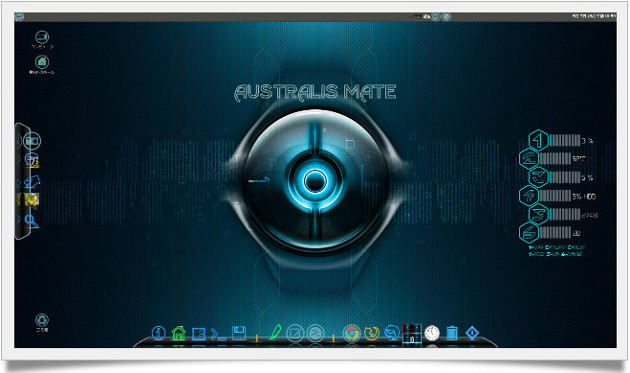
Task: Click the first round tray icon on top panel
Action: click(436, 17)
